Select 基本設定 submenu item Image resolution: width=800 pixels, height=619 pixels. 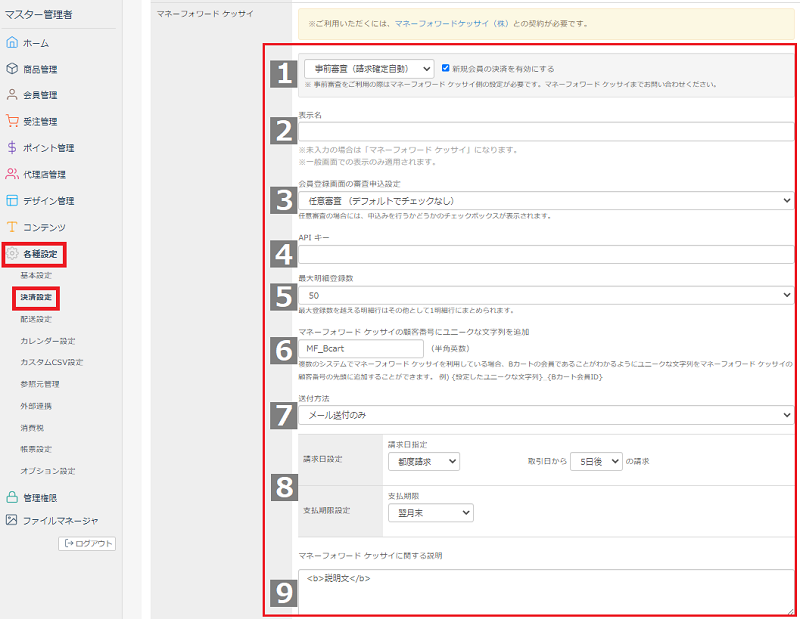coord(36,276)
